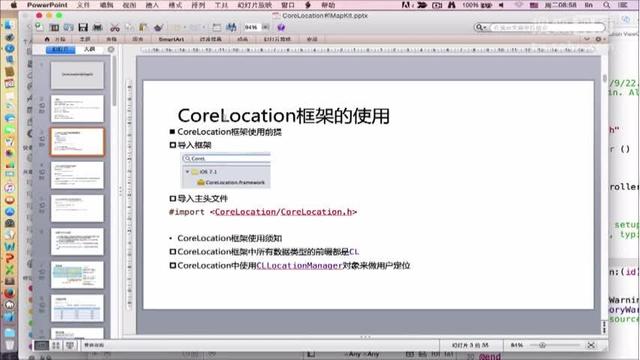Click the Cut scissors icon
This screenshot has width=640, height=360.
[115, 28]
